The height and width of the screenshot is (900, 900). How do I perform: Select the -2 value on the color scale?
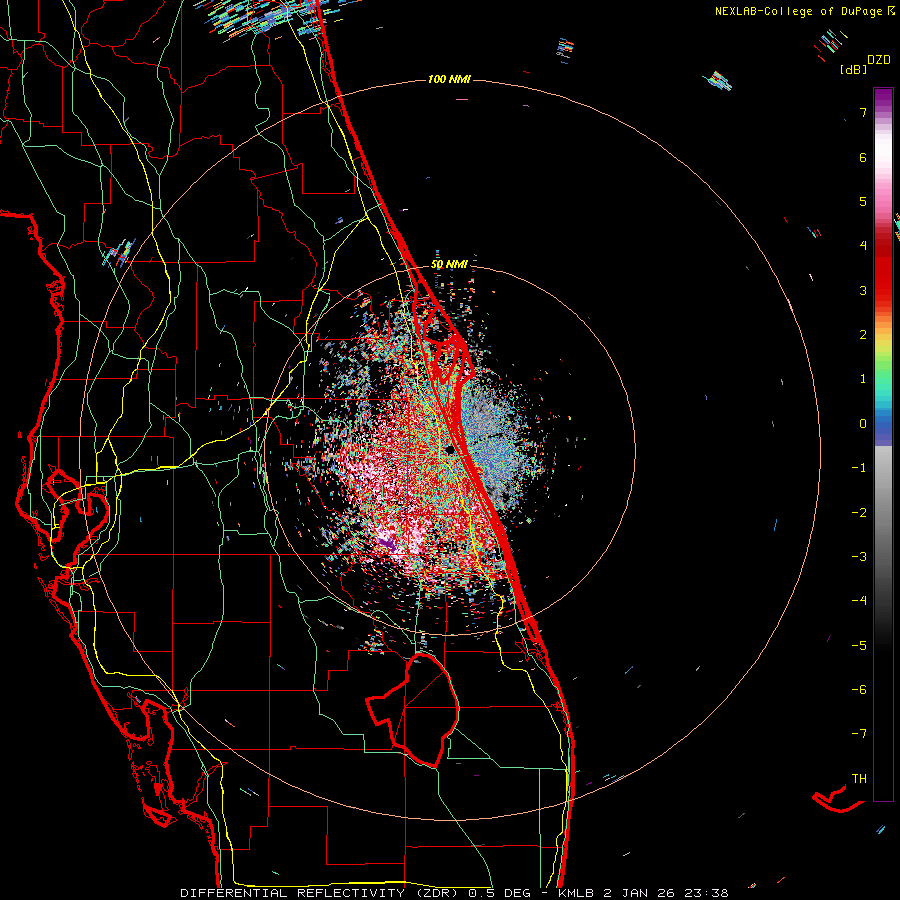[859, 513]
